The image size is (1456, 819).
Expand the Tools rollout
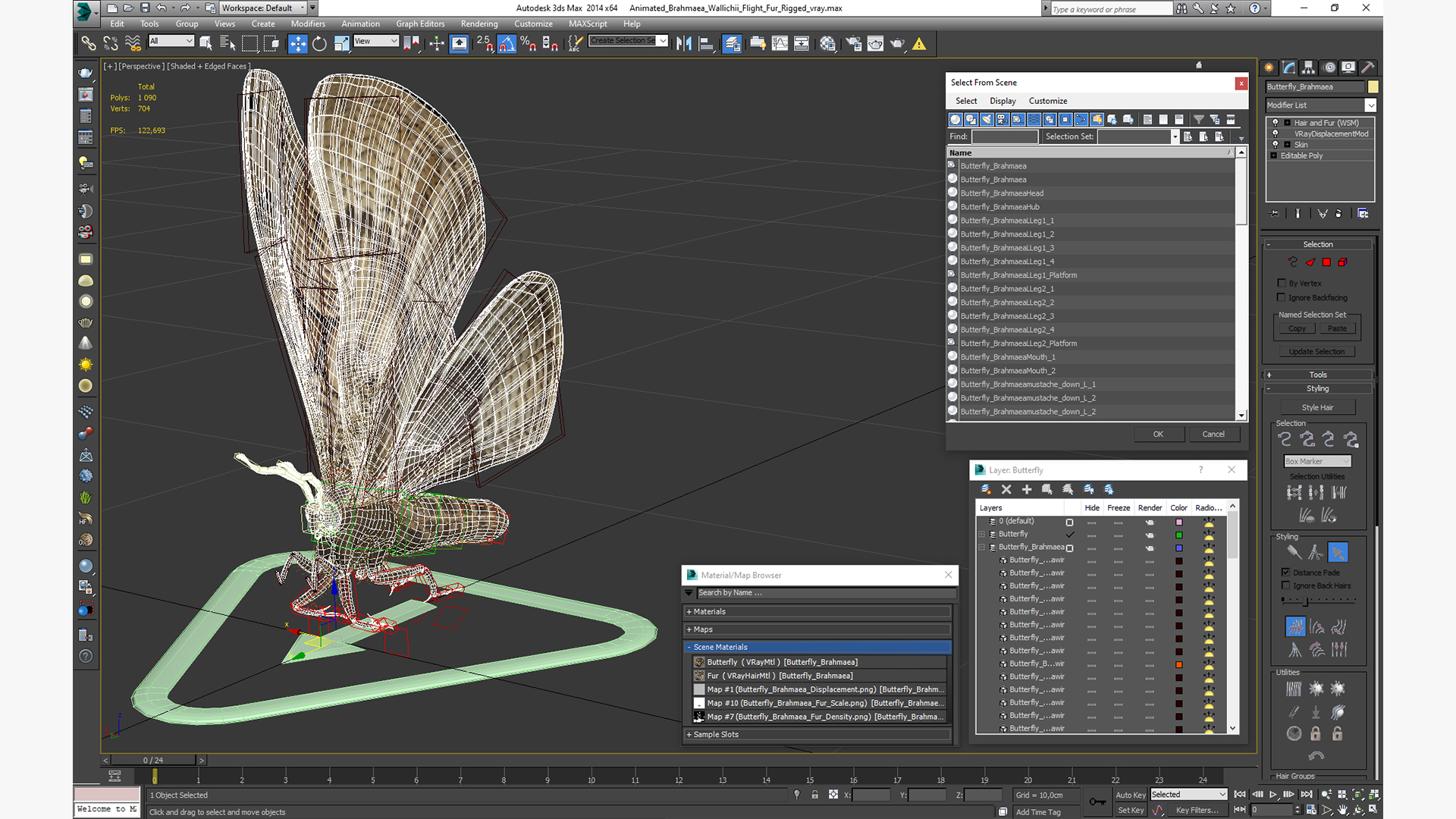pyautogui.click(x=1318, y=375)
